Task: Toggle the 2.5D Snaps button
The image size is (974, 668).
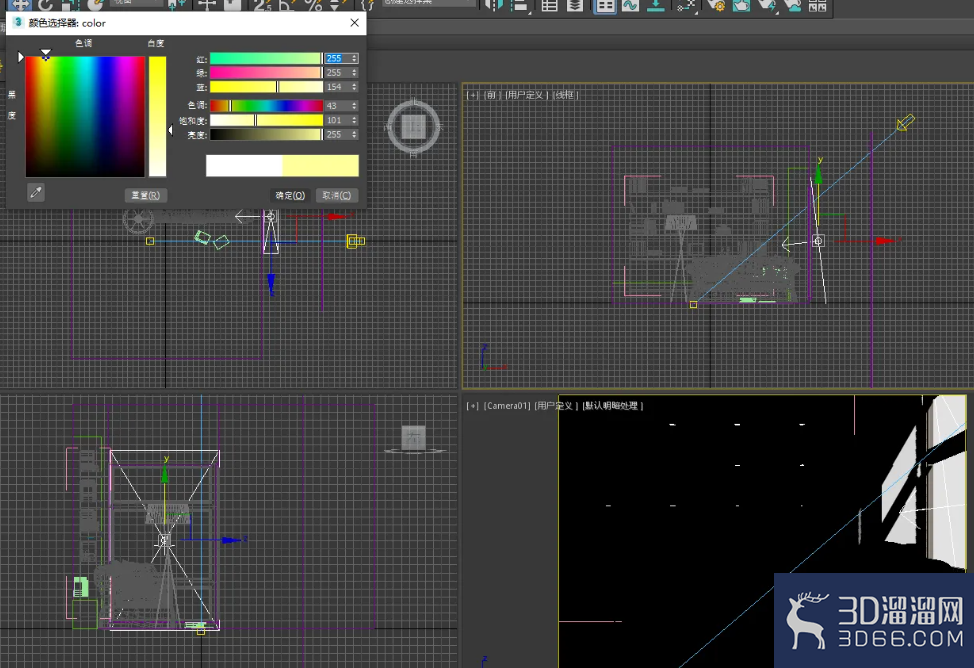Action: [263, 5]
